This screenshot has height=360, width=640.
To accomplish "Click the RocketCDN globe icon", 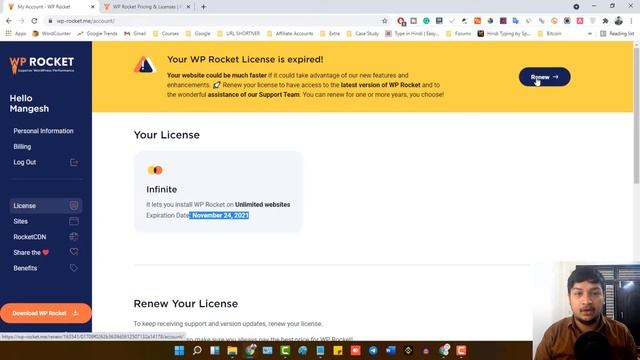I will pyautogui.click(x=74, y=237).
